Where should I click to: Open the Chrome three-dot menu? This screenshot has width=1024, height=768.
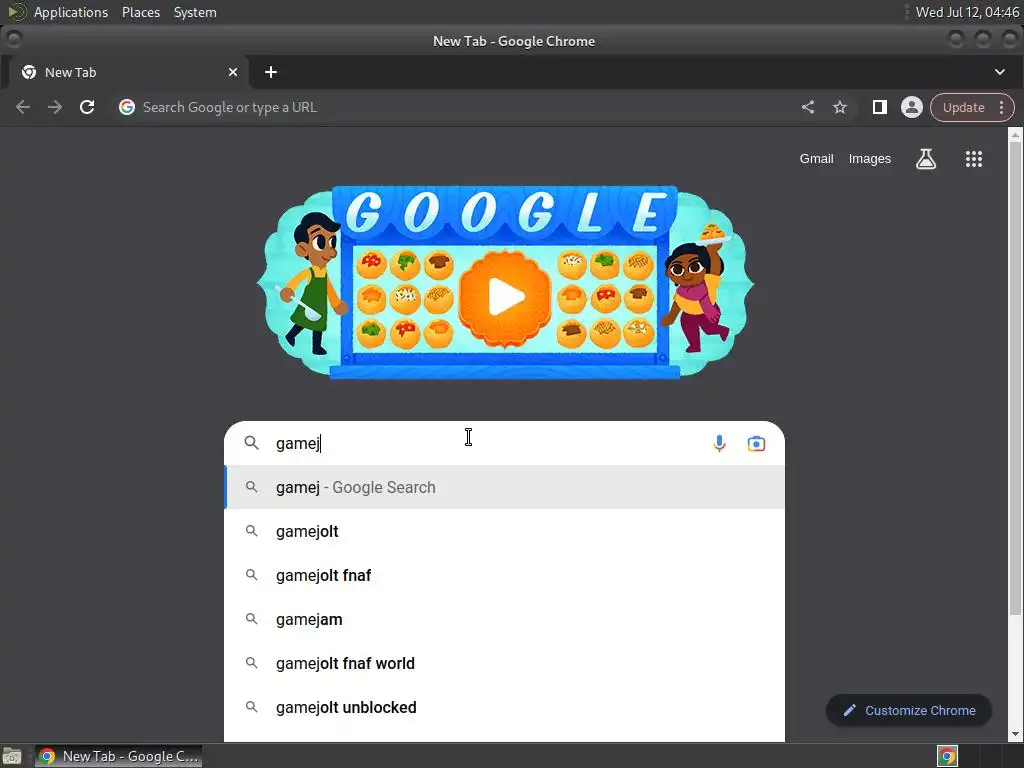(1002, 107)
